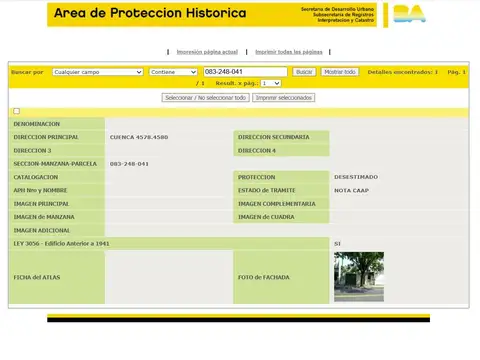Image resolution: width=480 pixels, height=360 pixels.
Task: Click the BA city logo
Action: (409, 14)
